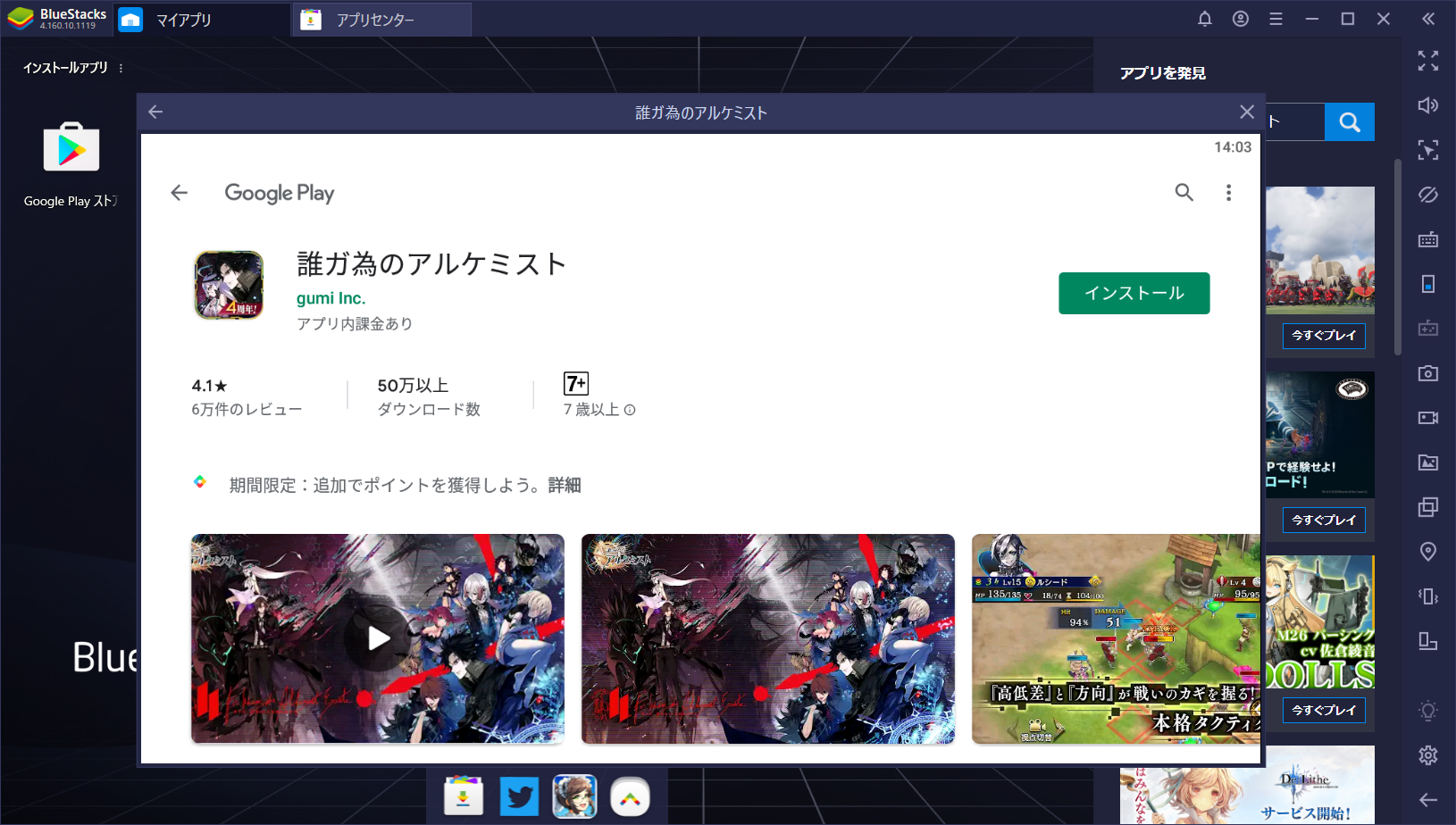Collapse the right sidebar with double-chevron
Screen dimensions: 1456x825
[1428, 19]
